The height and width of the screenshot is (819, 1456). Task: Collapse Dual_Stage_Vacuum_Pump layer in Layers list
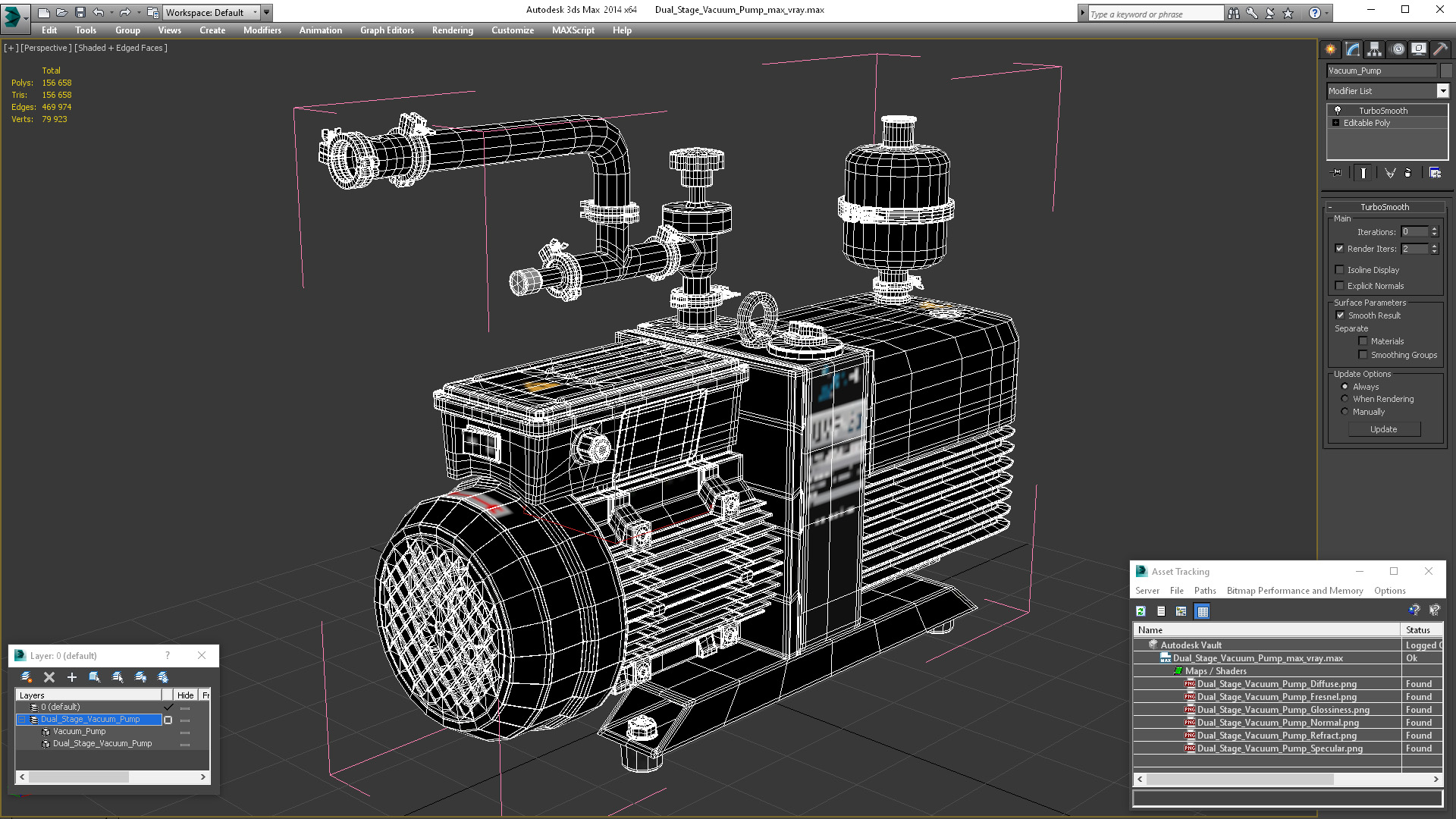tap(22, 720)
